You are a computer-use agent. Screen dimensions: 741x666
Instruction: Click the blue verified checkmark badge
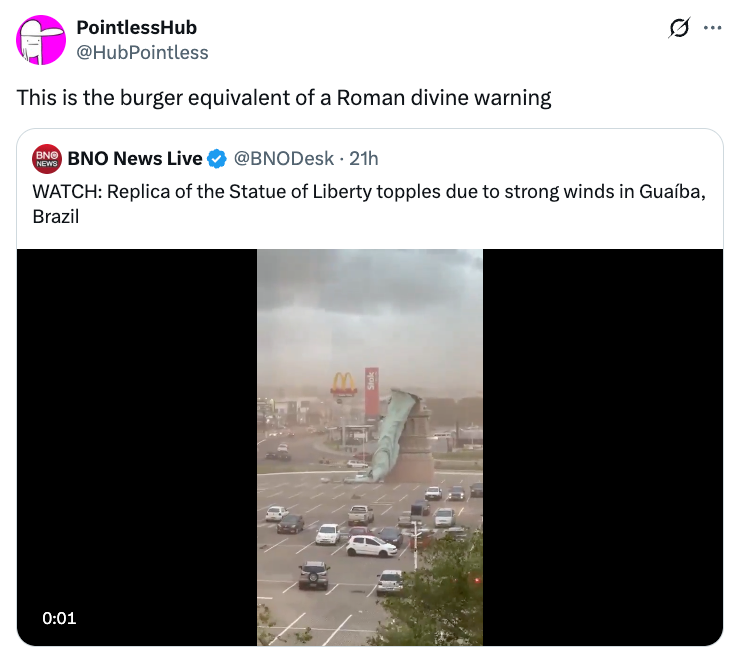coord(217,159)
